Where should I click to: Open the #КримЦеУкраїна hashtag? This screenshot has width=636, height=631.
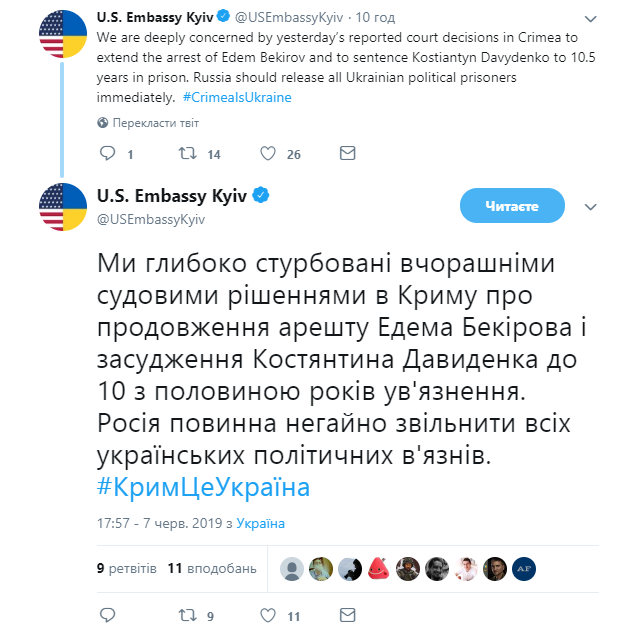click(x=203, y=488)
